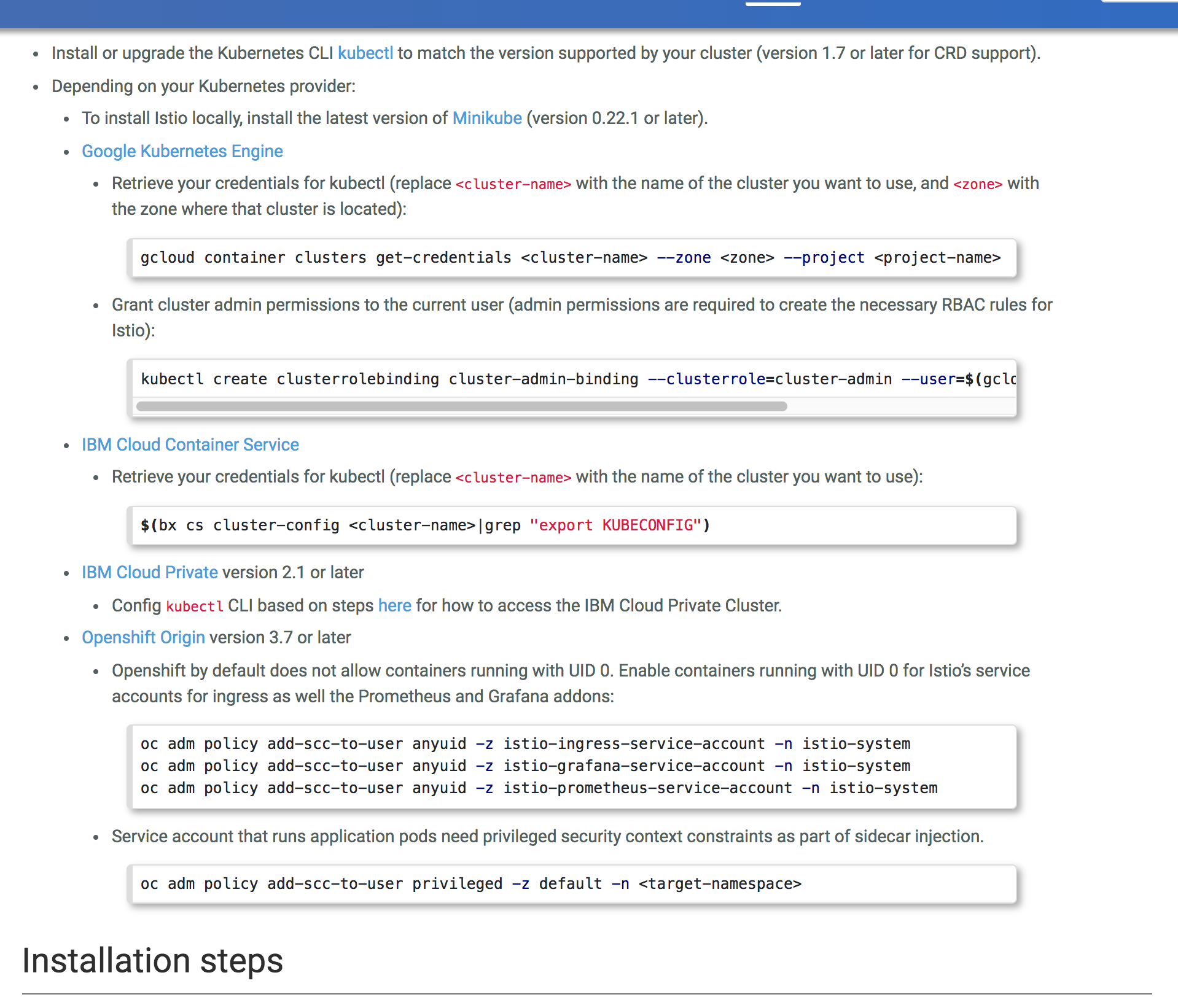Image resolution: width=1178 pixels, height=1008 pixels.
Task: Click the istio-prometheus-service-account command line
Action: [539, 788]
